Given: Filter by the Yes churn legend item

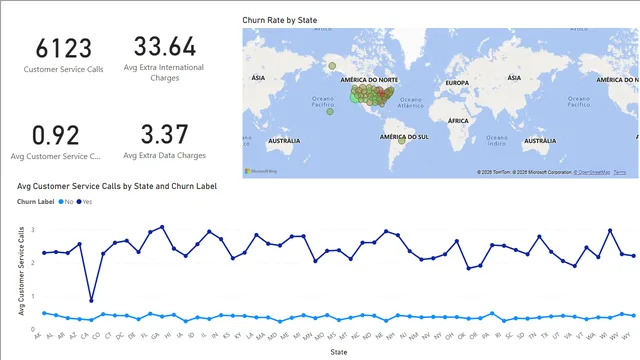Looking at the screenshot, I should [84, 202].
